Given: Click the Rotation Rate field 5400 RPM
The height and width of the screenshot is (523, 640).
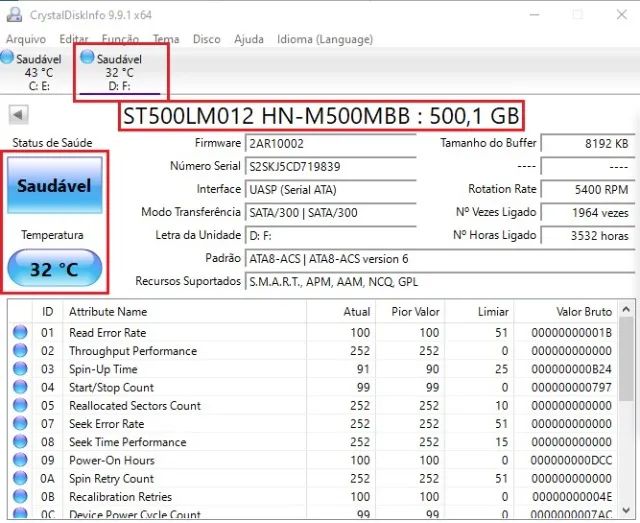Looking at the screenshot, I should pyautogui.click(x=588, y=190).
